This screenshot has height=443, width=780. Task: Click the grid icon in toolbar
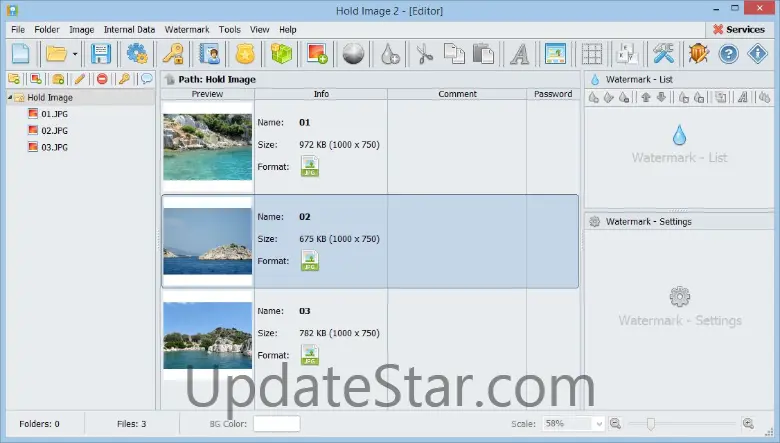pyautogui.click(x=592, y=54)
